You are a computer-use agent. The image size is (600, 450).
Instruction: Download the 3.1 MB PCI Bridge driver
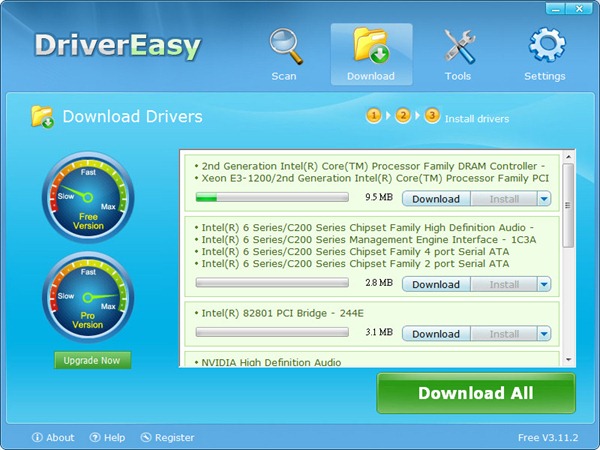coord(436,334)
